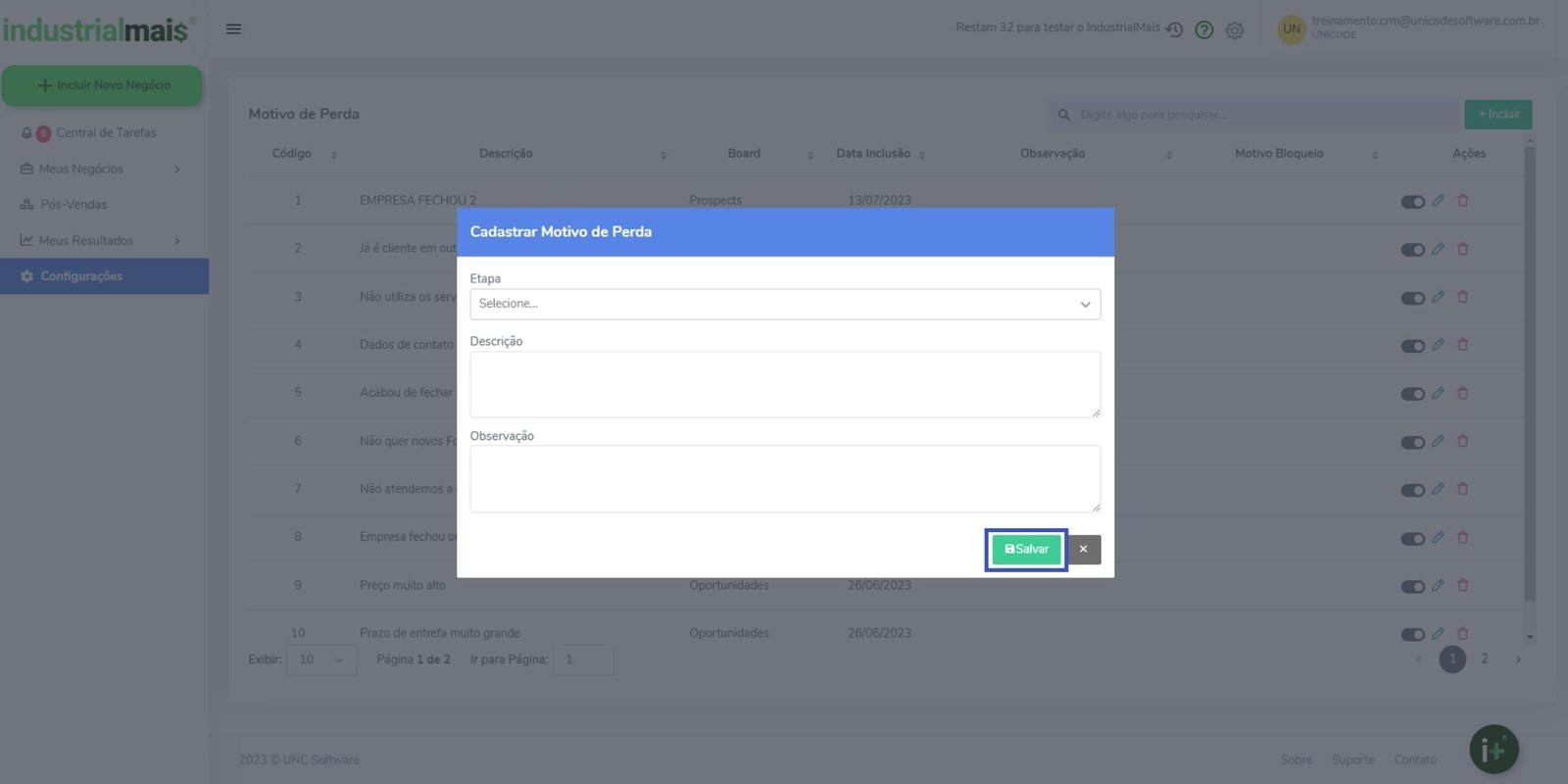Click Incluir Novo Negócio button
1568x784 pixels.
click(102, 85)
